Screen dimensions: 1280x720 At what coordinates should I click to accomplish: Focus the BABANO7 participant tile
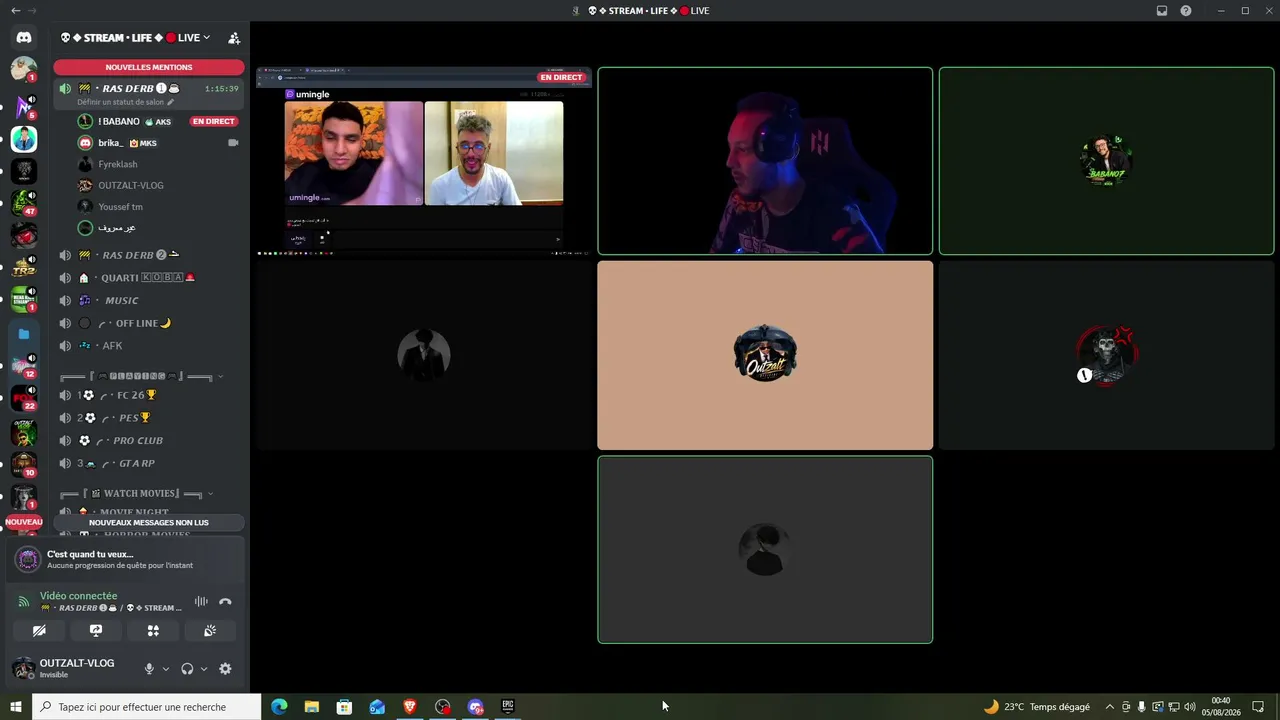pyautogui.click(x=1106, y=161)
